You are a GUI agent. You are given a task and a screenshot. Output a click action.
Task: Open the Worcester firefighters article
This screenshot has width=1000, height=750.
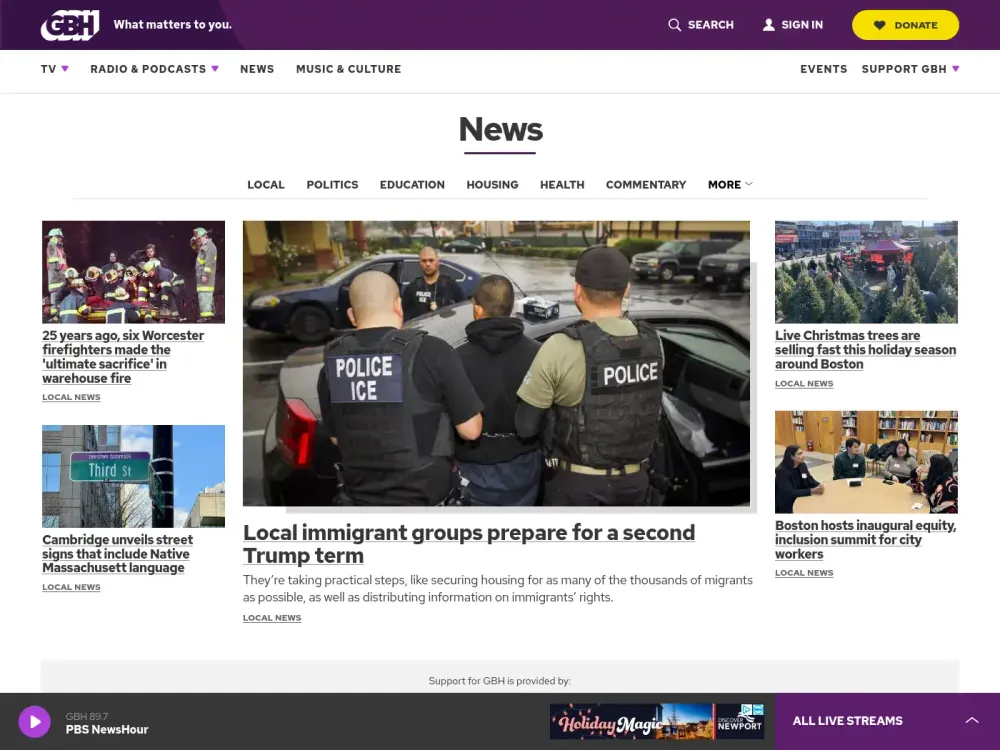(x=123, y=357)
